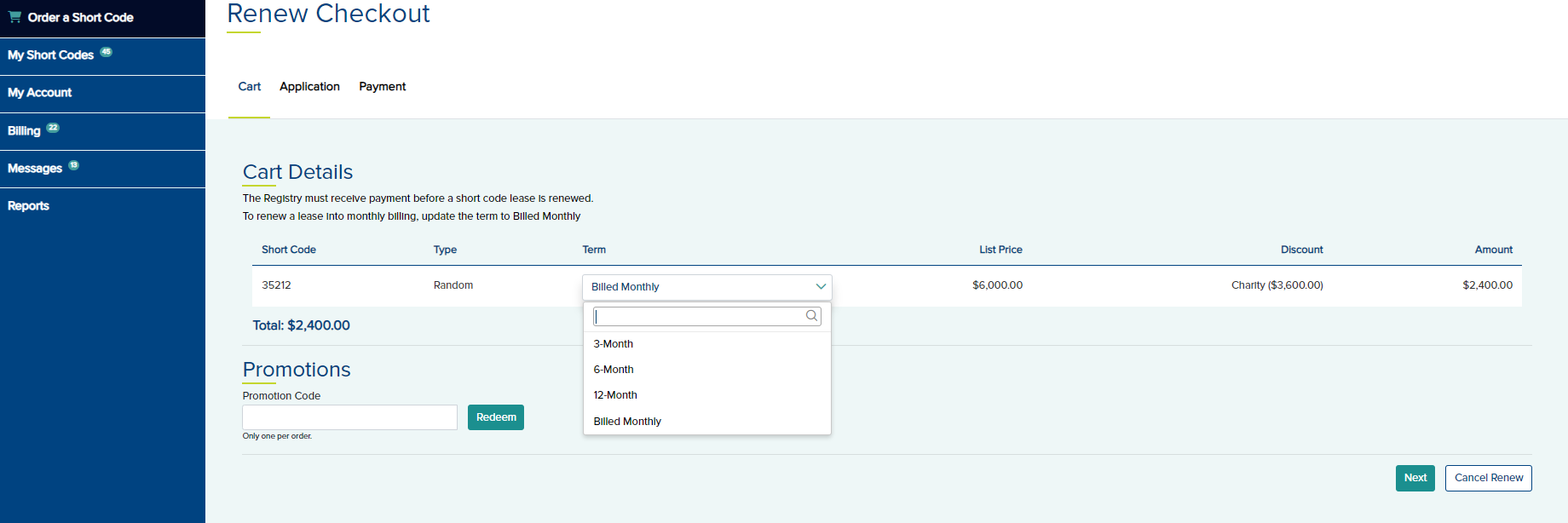Focus the term dropdown search field

pos(699,316)
